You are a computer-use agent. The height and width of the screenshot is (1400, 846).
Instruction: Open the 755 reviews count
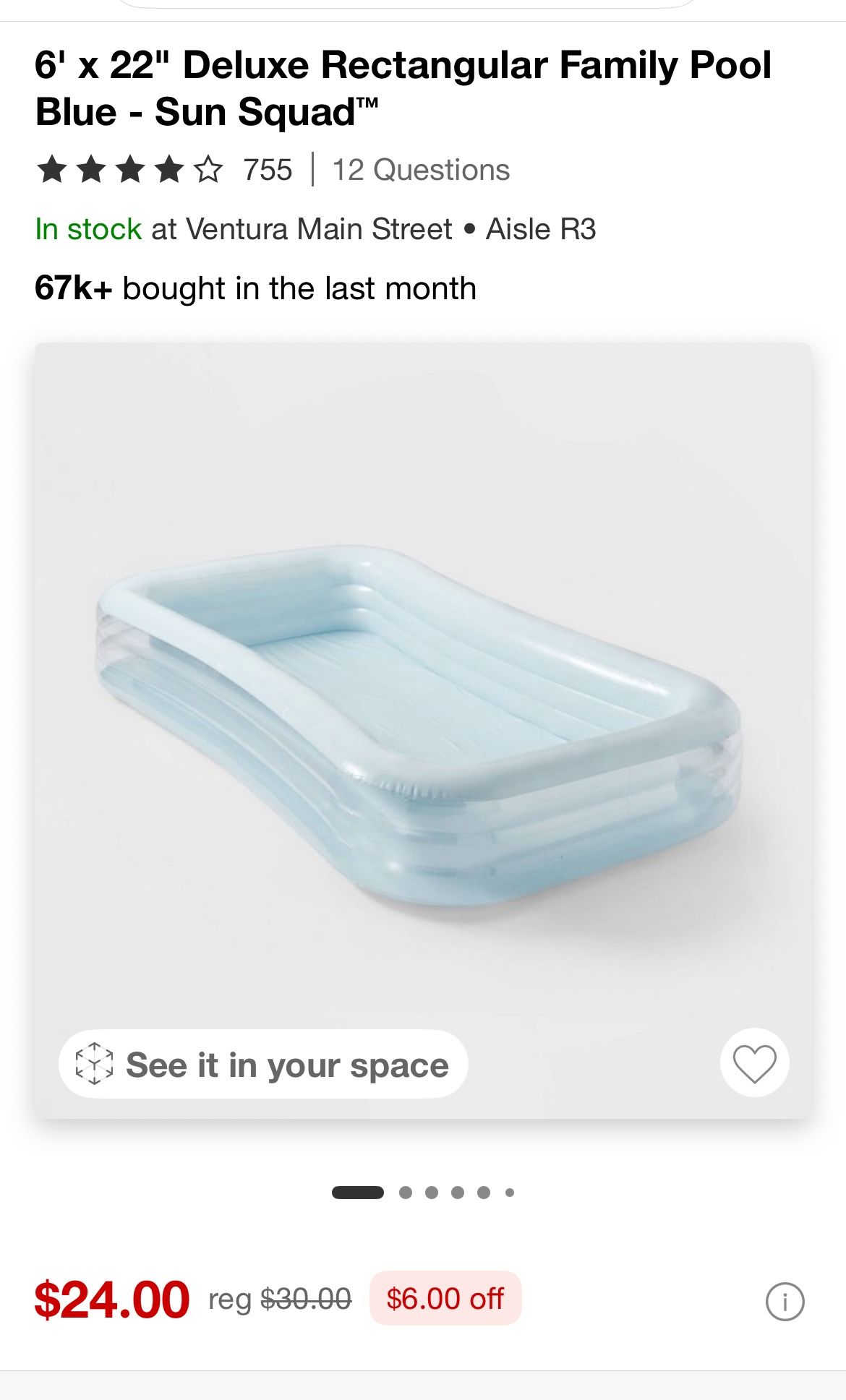(268, 170)
